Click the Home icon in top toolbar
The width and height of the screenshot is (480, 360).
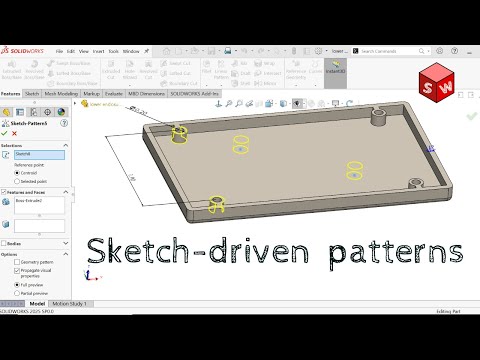point(166,51)
